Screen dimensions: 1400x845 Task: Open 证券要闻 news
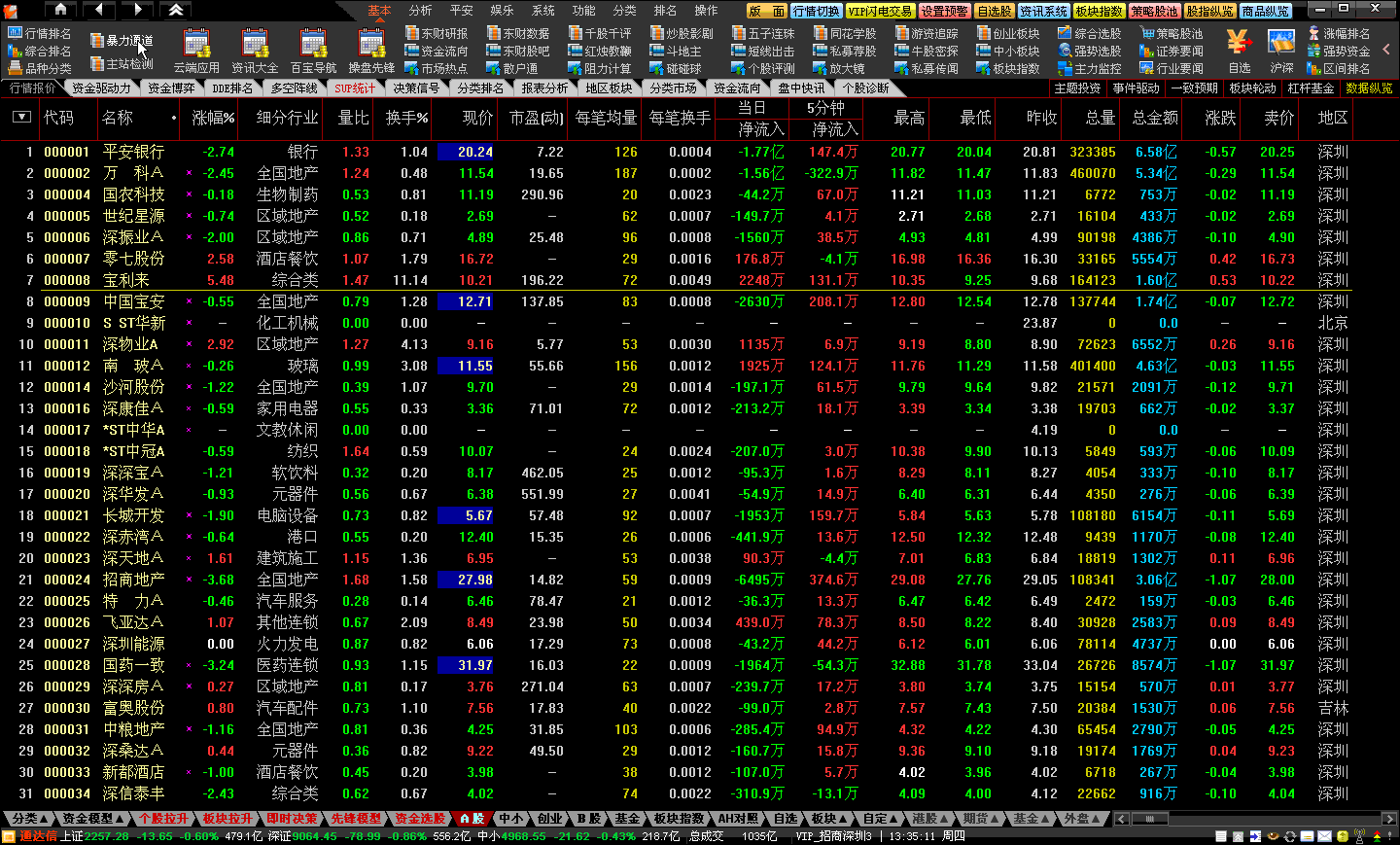coord(1172,51)
